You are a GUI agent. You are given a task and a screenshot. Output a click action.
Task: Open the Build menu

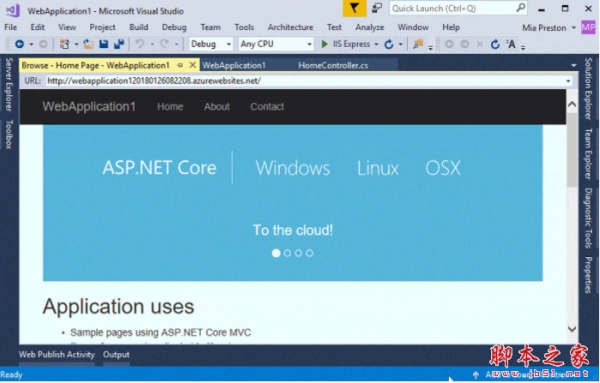(139, 27)
